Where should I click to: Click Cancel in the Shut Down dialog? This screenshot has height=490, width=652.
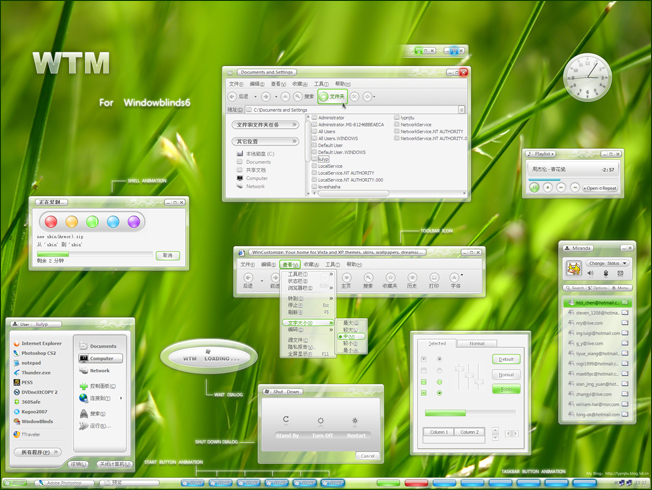point(368,456)
